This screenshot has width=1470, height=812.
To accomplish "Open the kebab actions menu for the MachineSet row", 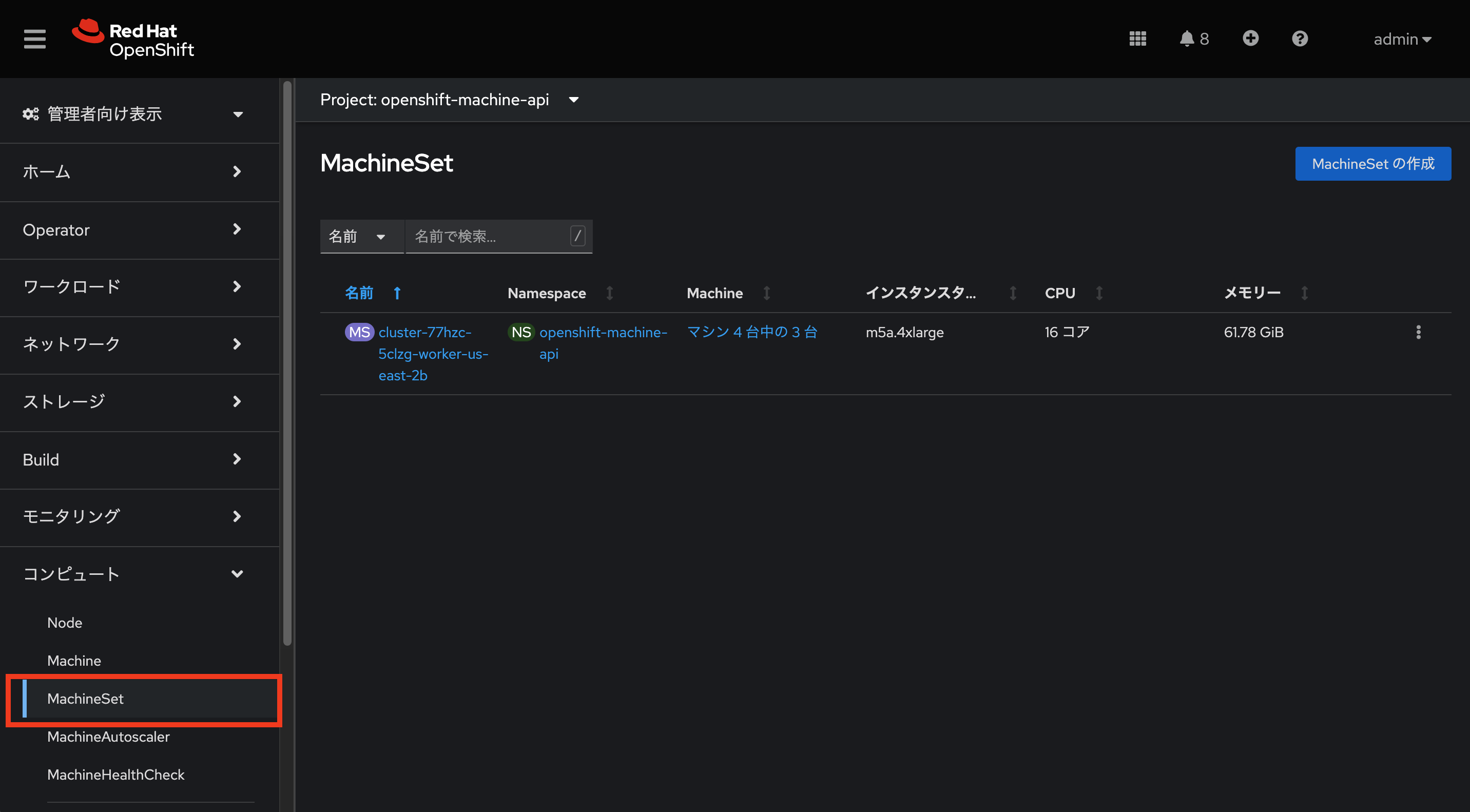I will tap(1418, 332).
